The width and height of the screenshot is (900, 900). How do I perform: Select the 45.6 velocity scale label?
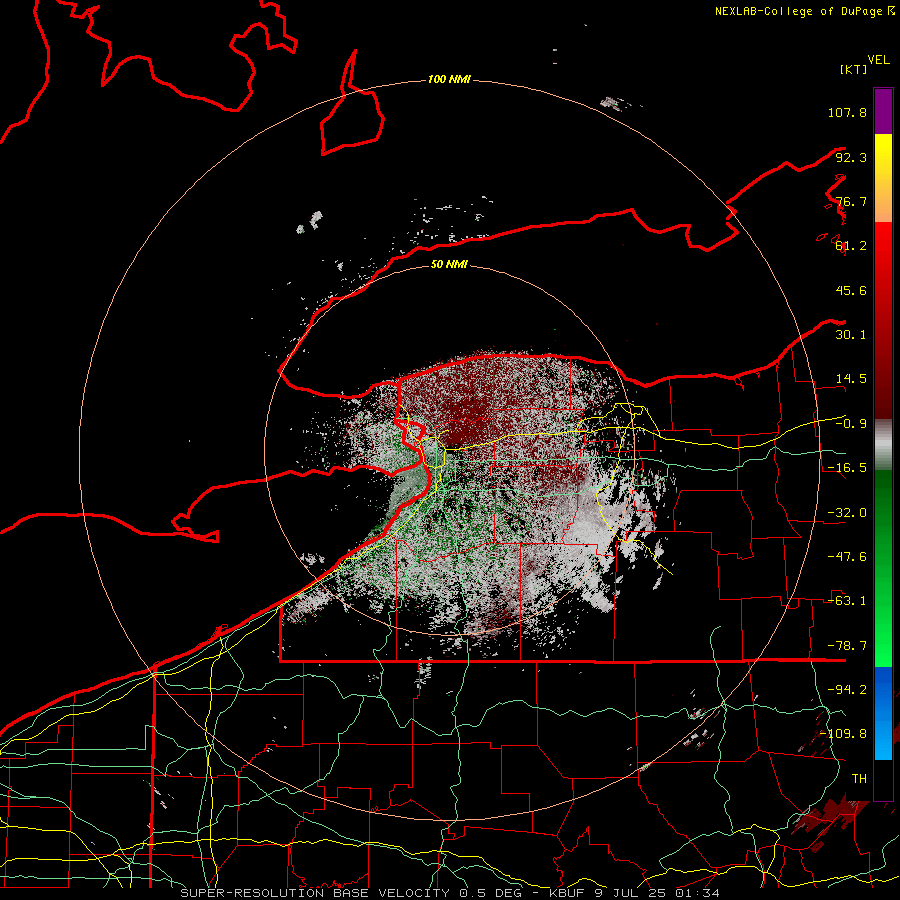(x=851, y=290)
